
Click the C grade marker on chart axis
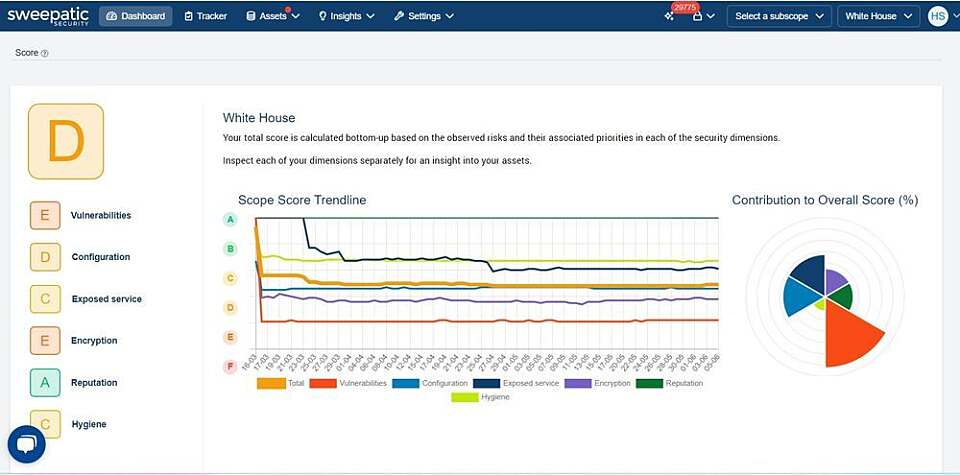click(231, 279)
